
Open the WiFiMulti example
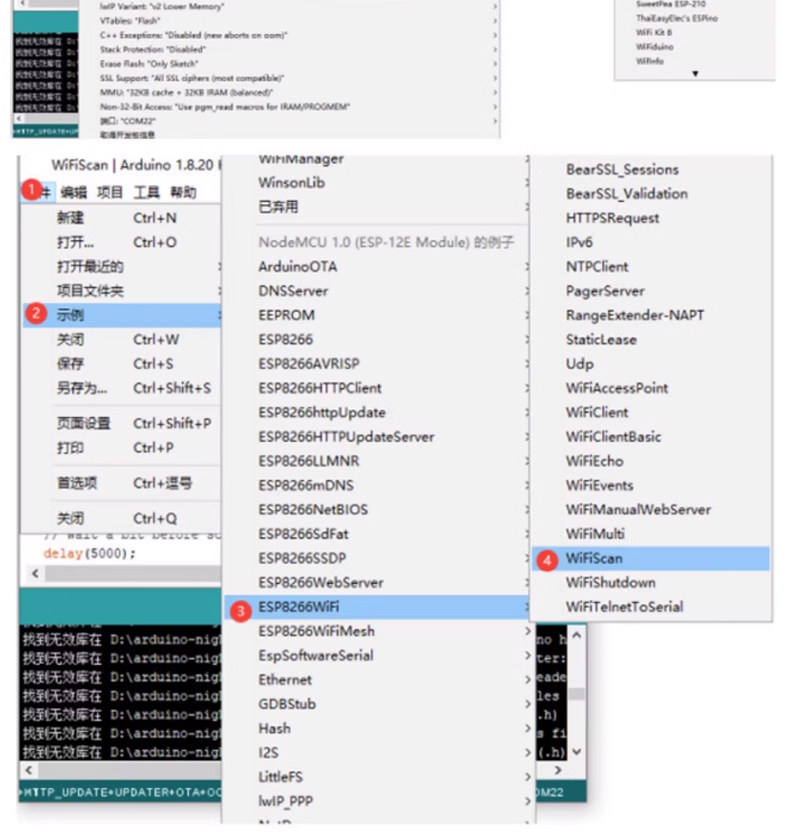[x=651, y=534]
